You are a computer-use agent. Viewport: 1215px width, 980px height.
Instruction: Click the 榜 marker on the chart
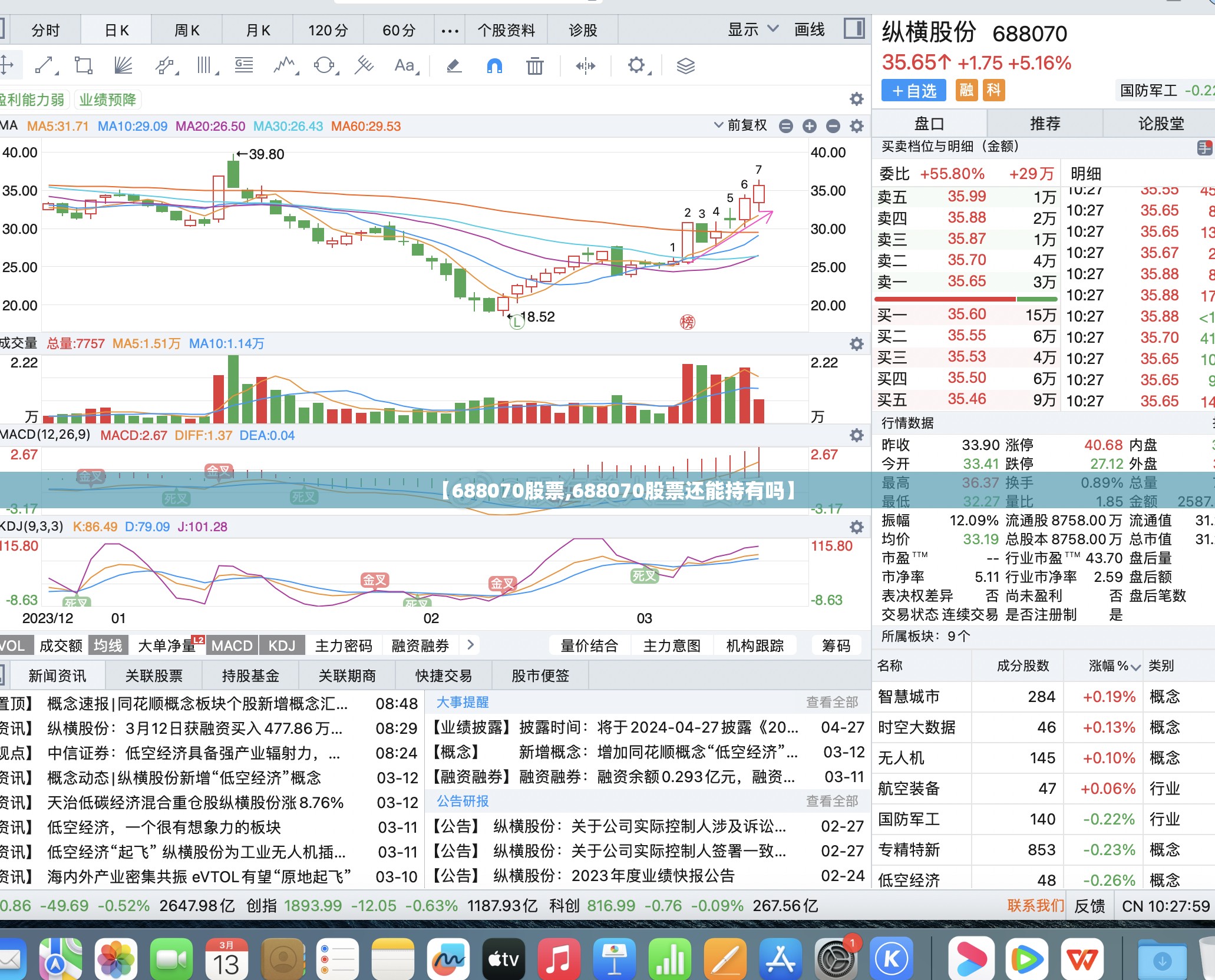687,322
